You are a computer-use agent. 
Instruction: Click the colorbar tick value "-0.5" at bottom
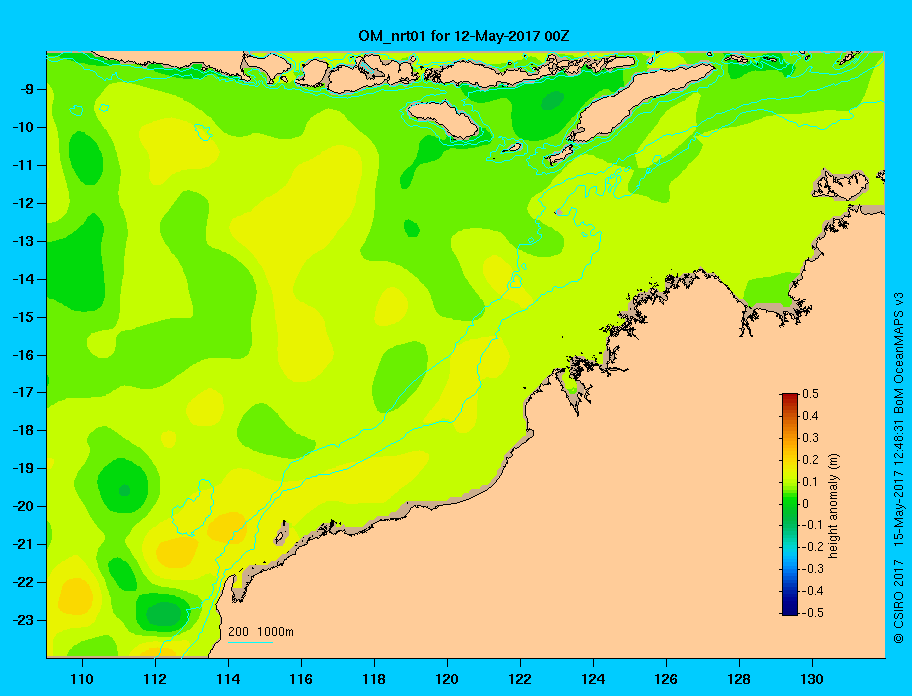(813, 613)
